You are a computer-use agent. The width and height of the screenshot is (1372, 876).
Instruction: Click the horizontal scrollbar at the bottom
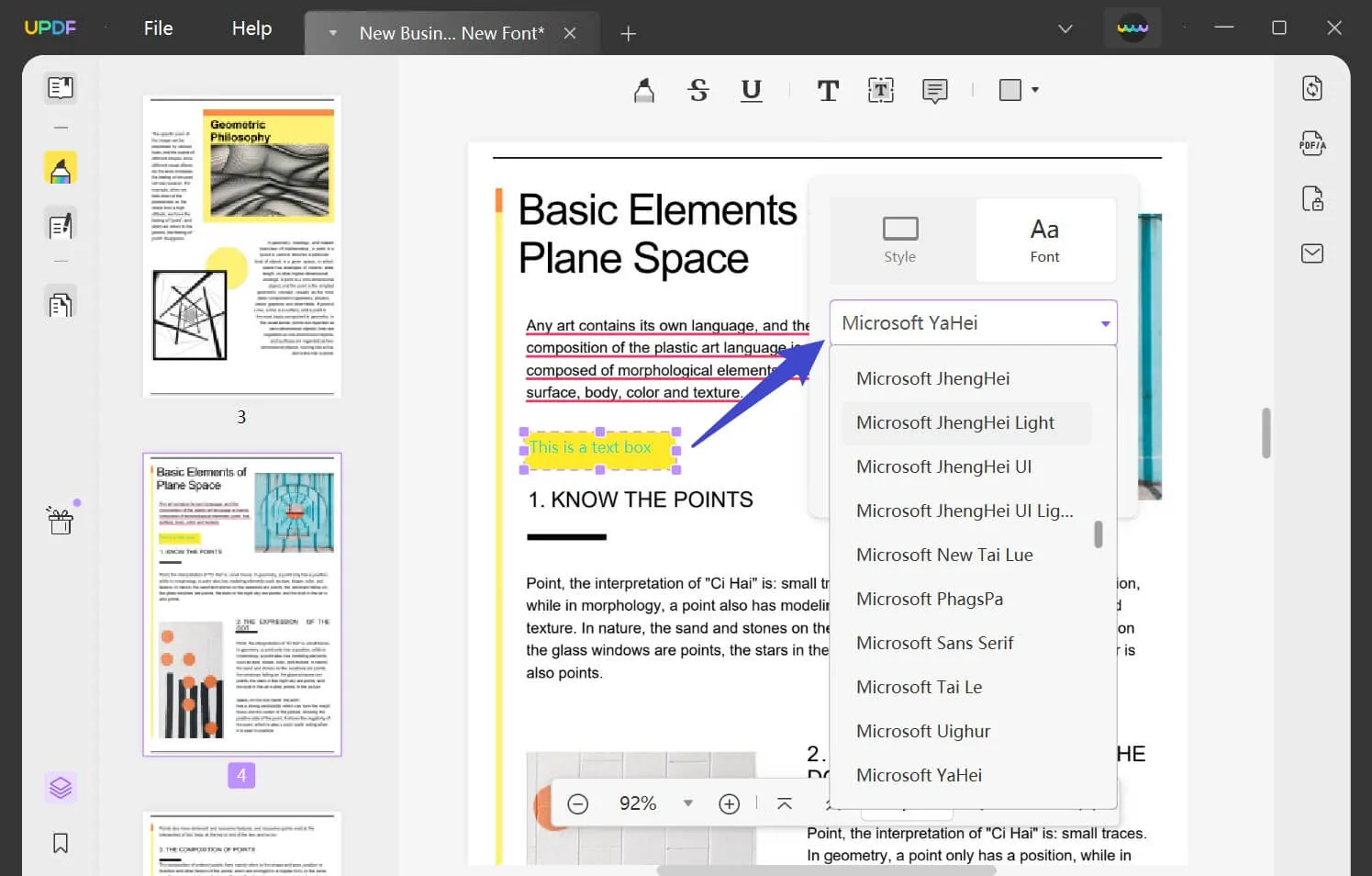pos(826,870)
